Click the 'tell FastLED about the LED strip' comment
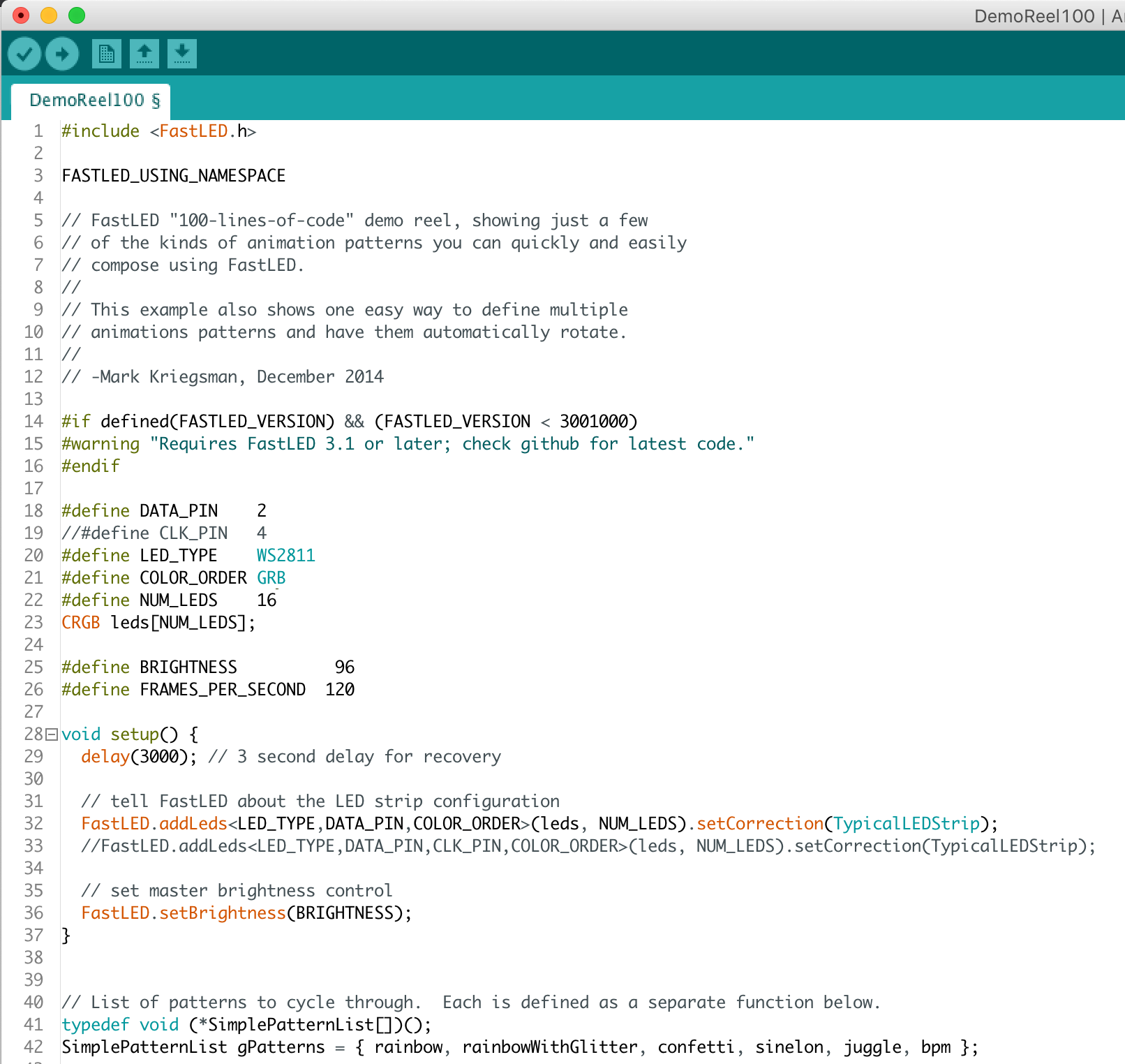This screenshot has height=1064, width=1125. (x=320, y=801)
